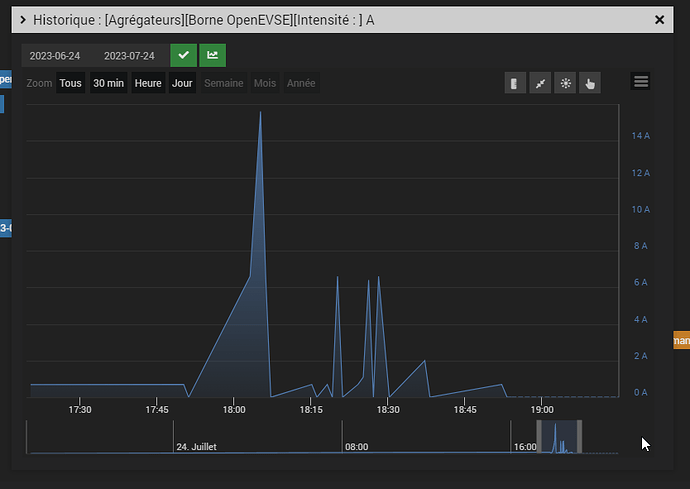
Task: Click the 18:00 x-axis label
Action: click(x=234, y=409)
